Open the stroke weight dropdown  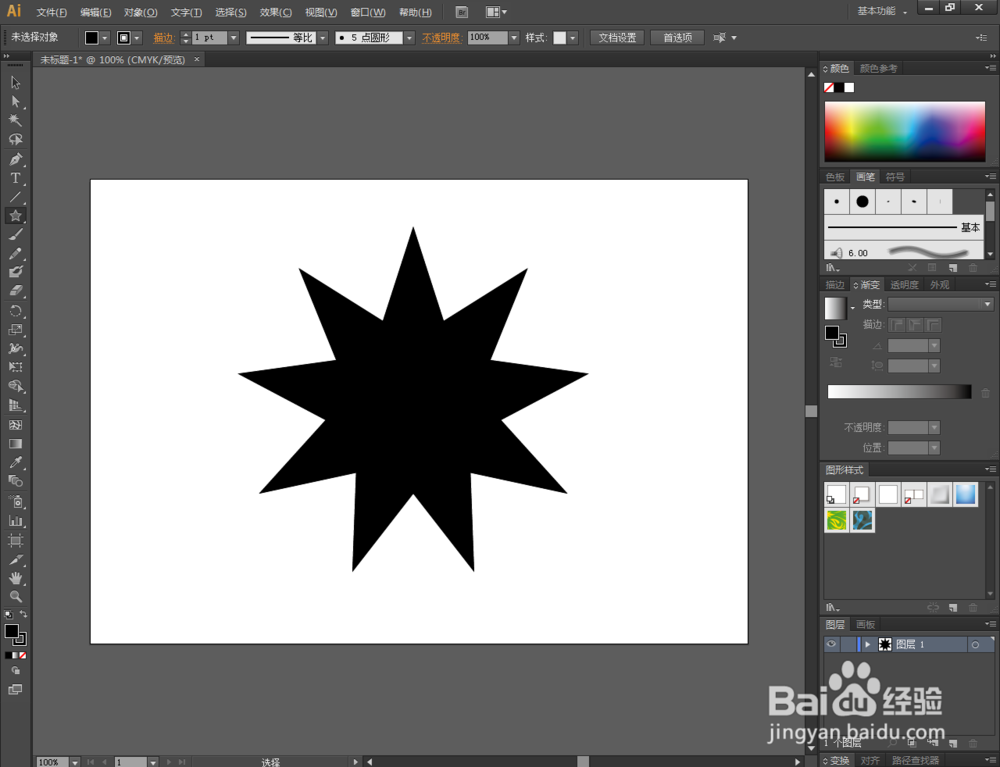click(x=233, y=38)
